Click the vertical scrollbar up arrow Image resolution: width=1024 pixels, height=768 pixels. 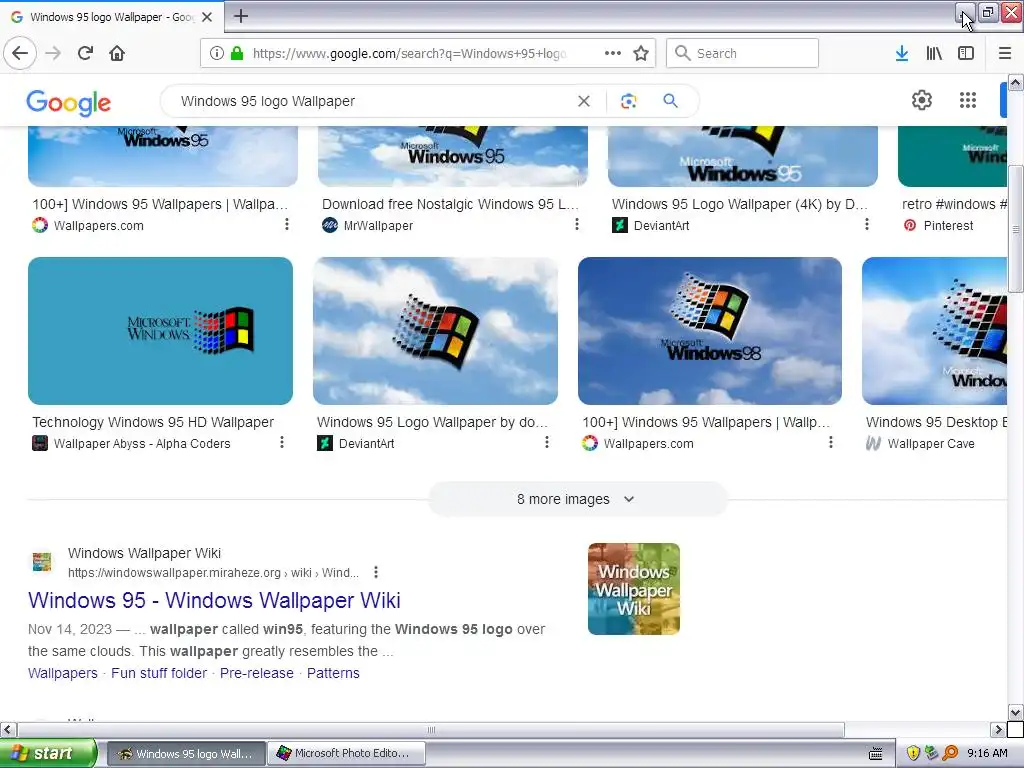(1016, 82)
